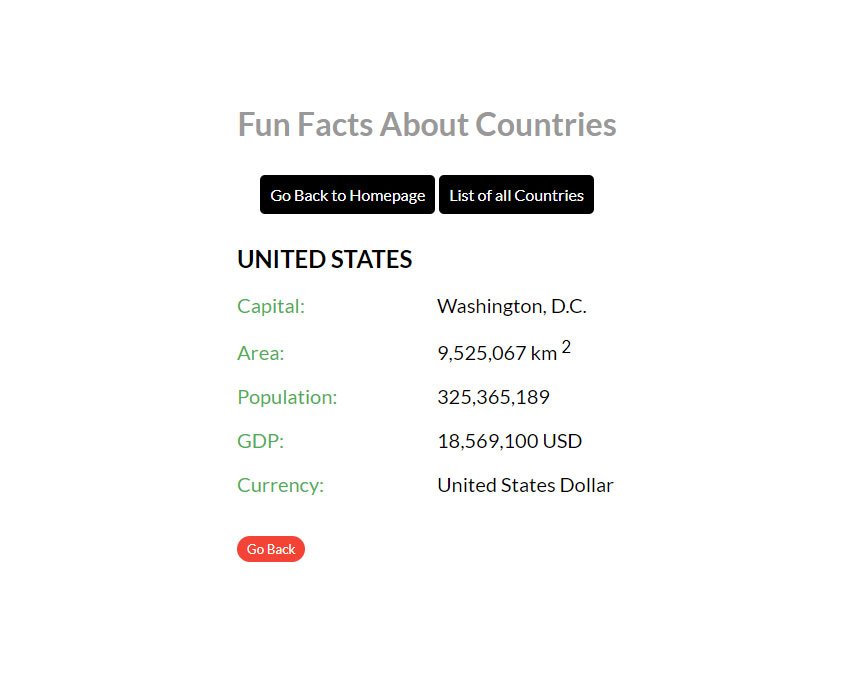Click the Go Back to Homepage button
850x700 pixels.
click(x=347, y=195)
